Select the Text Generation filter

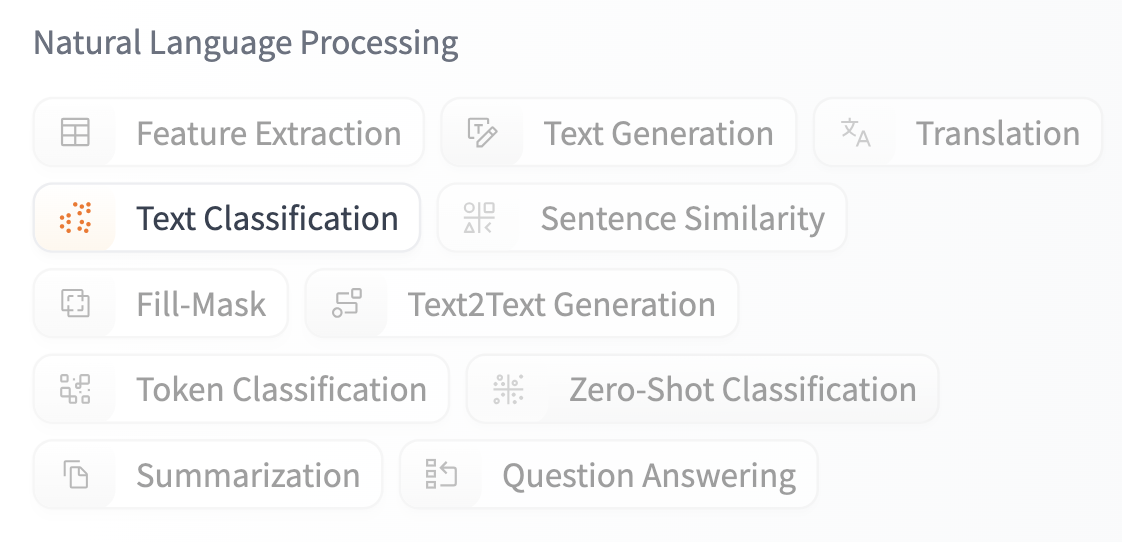pos(658,133)
